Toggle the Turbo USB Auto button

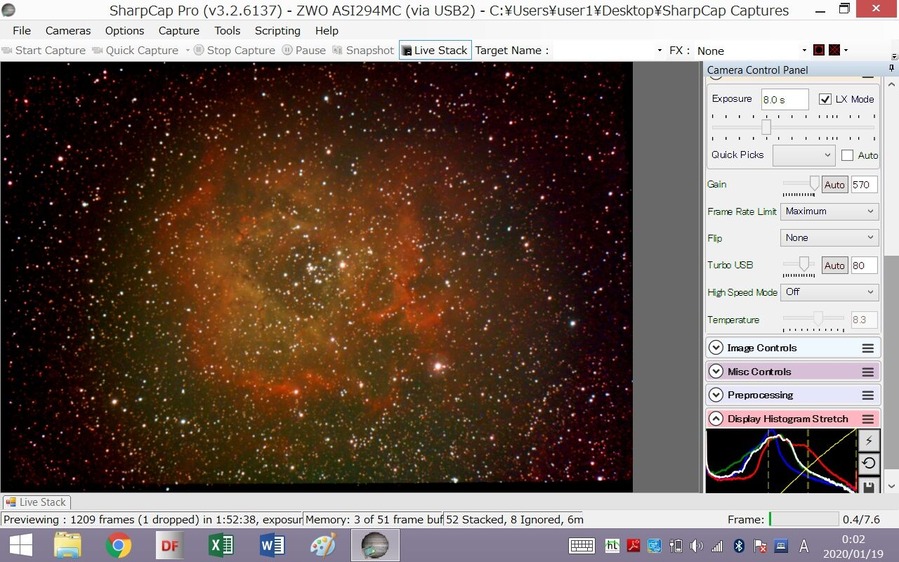834,266
